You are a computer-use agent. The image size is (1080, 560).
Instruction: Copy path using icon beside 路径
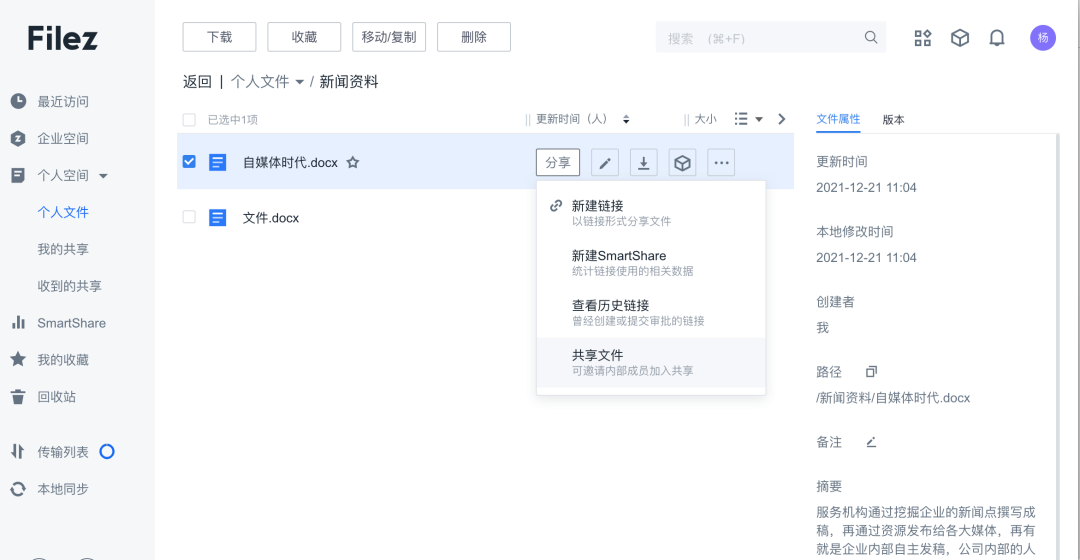pos(871,371)
